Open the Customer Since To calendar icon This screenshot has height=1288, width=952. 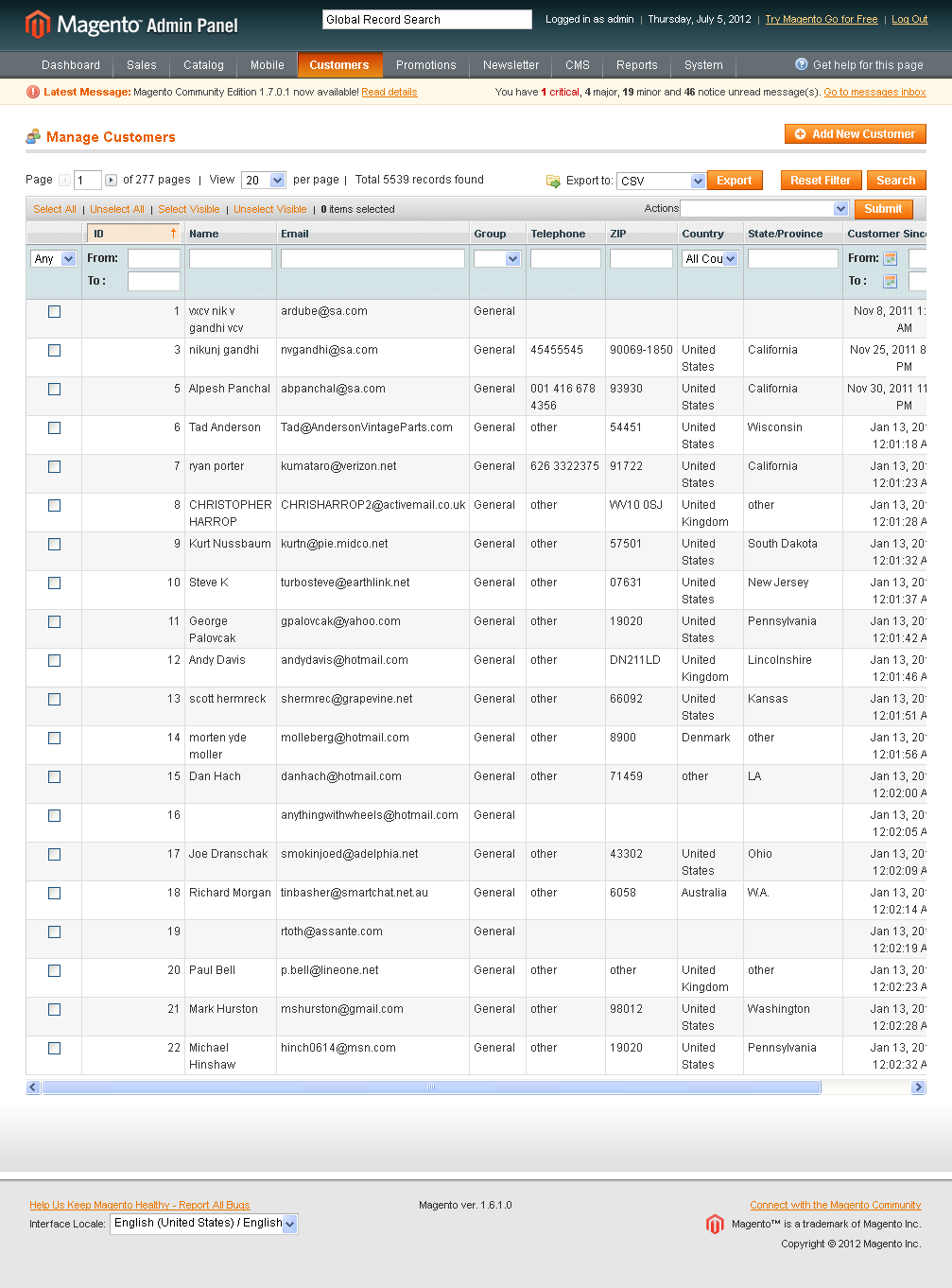tap(890, 281)
